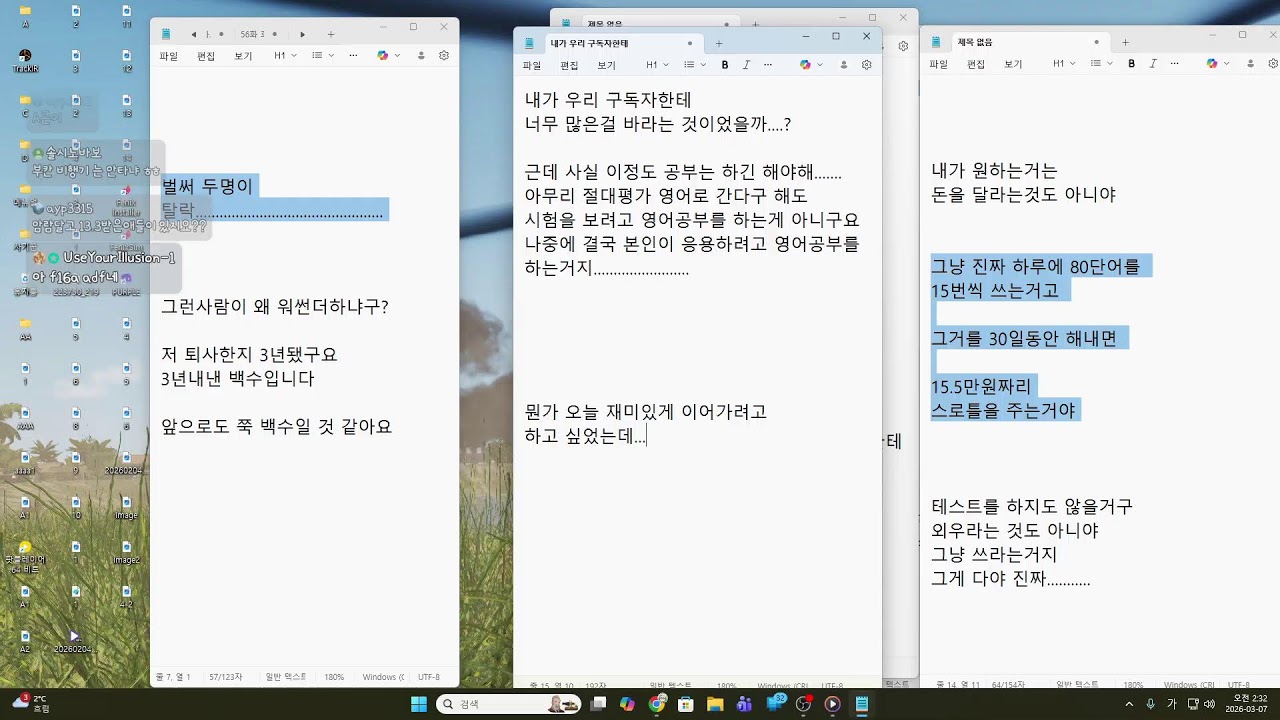Open Copilot in the right Notepad window
This screenshot has height=720, width=1280.
pyautogui.click(x=1212, y=63)
